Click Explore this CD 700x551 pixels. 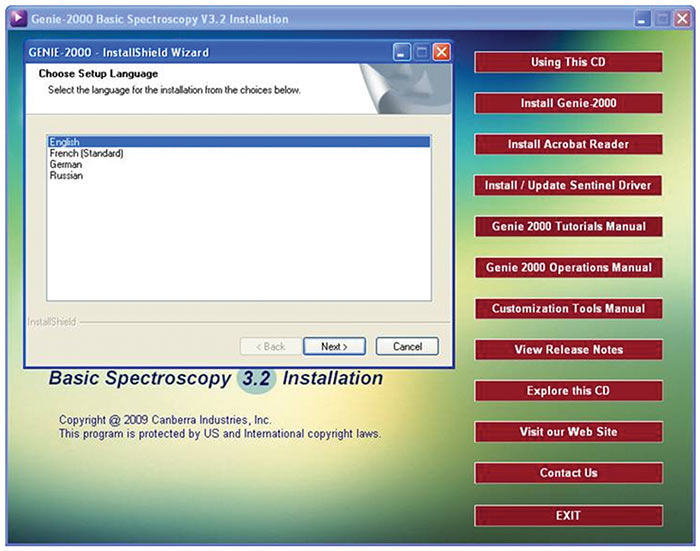(568, 391)
